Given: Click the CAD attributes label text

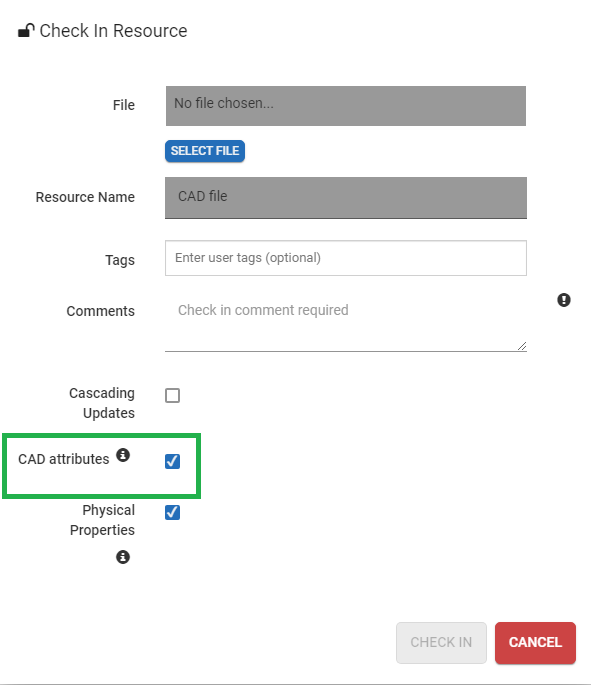Looking at the screenshot, I should (64, 459).
